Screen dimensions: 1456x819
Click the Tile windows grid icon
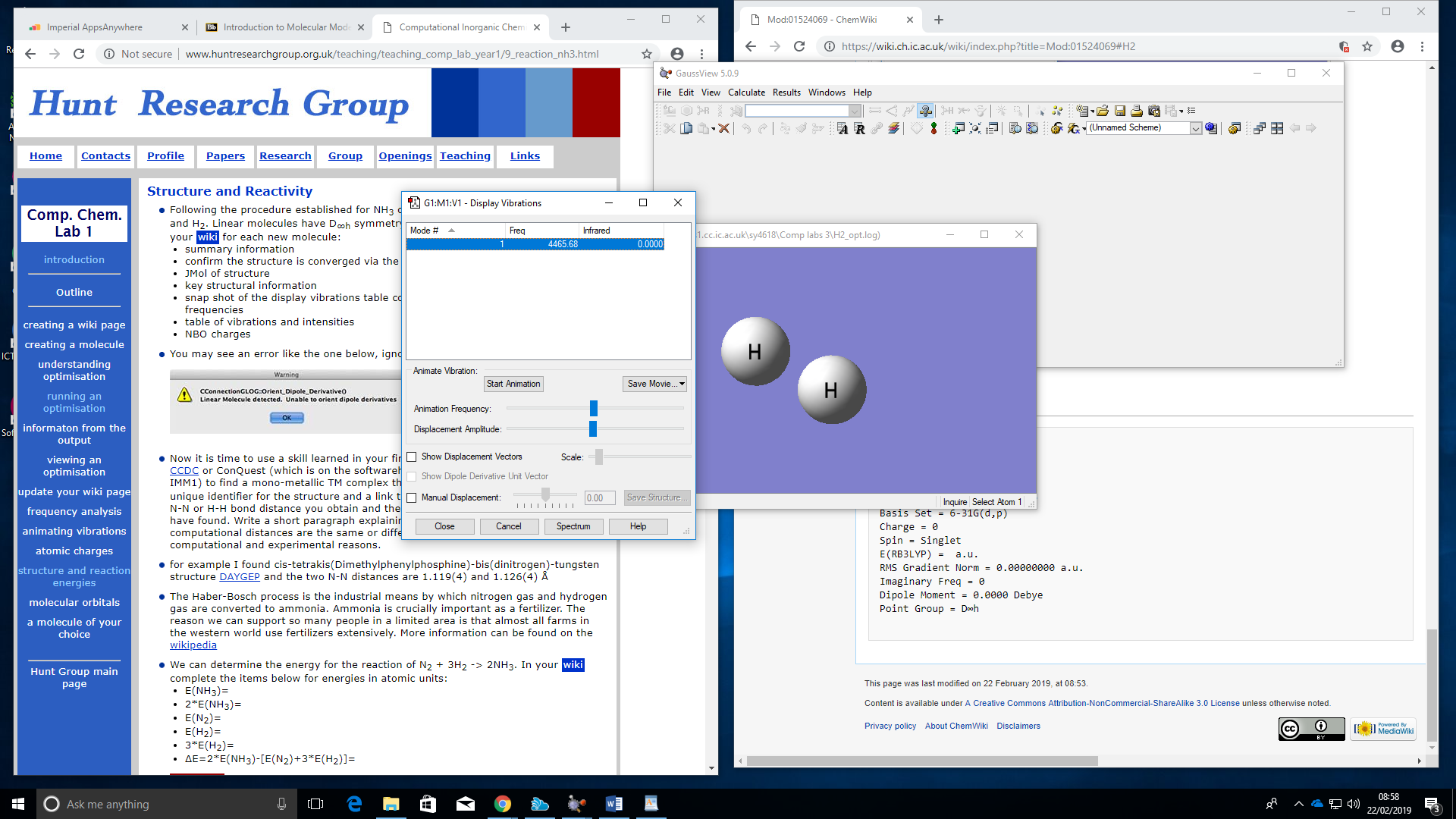1277,128
